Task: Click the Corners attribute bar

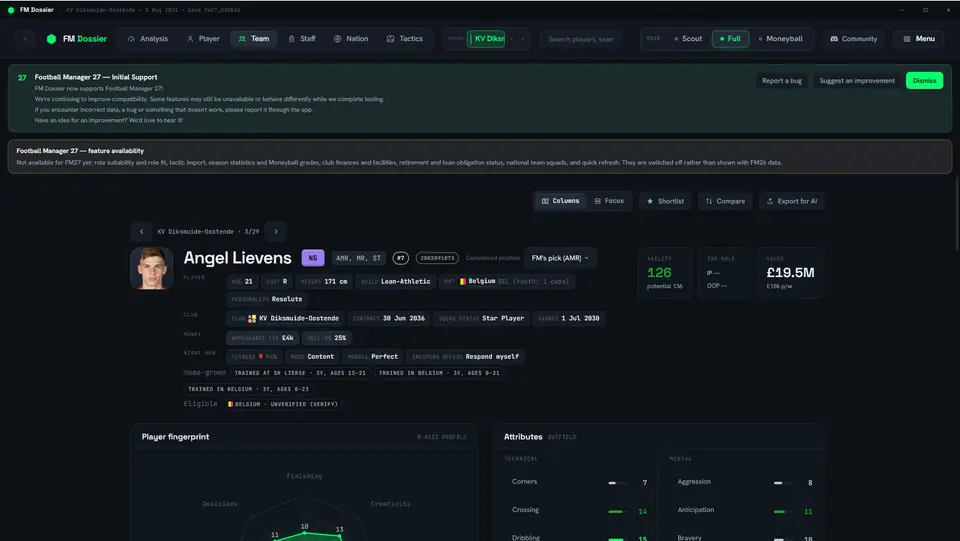Action: [618, 483]
